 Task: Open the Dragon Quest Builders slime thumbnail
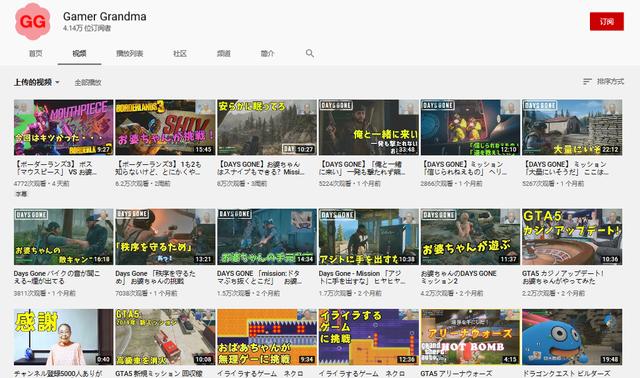click(x=572, y=337)
